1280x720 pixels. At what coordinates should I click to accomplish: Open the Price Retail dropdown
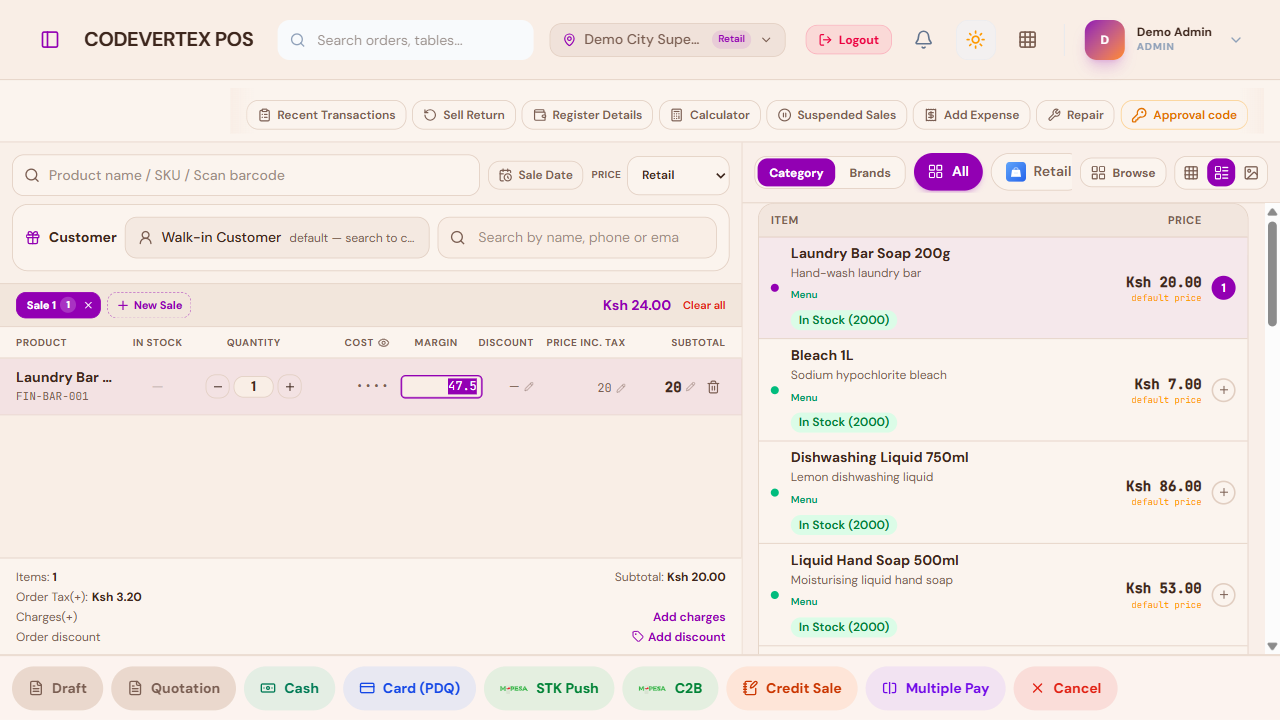pos(679,175)
